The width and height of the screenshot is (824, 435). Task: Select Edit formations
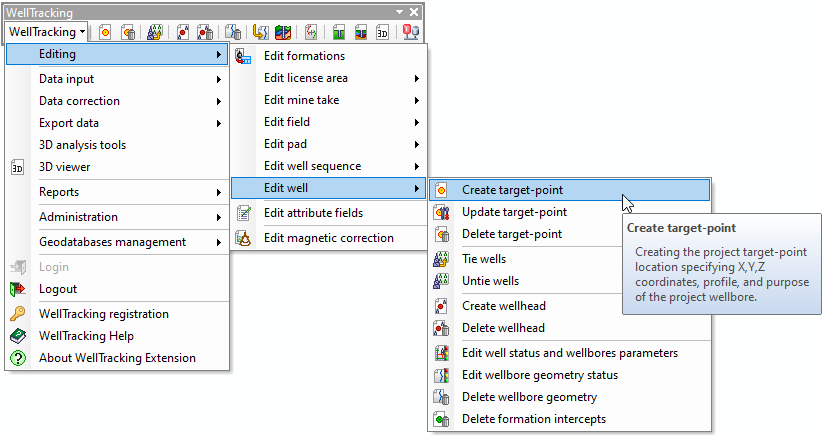tap(328, 56)
